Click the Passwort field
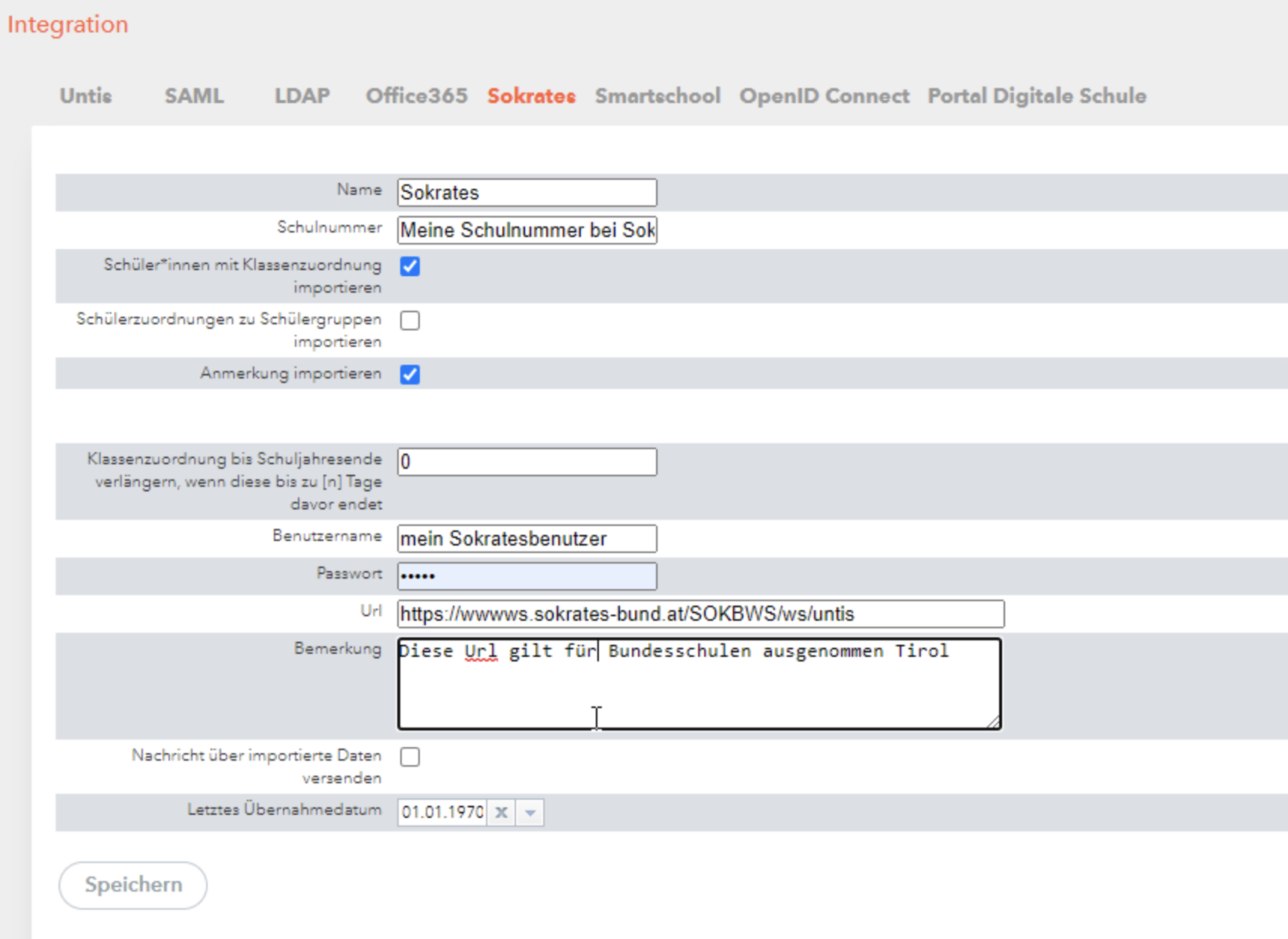The height and width of the screenshot is (939, 1288). pos(527,576)
